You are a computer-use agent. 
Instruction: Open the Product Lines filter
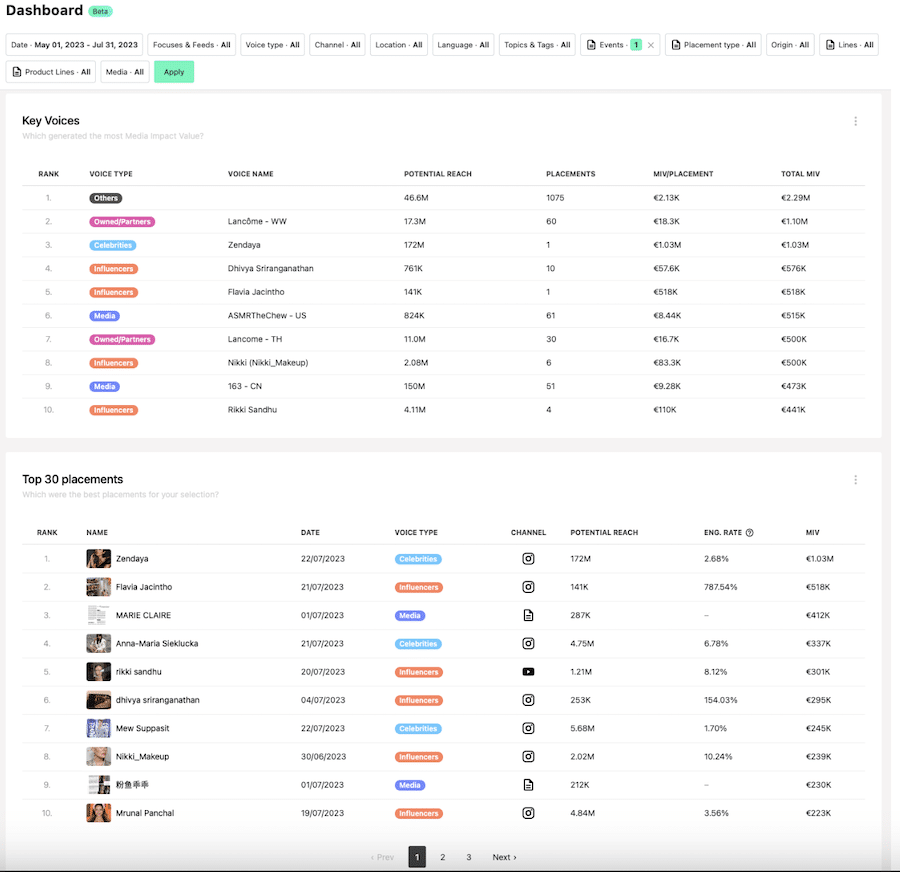point(51,72)
